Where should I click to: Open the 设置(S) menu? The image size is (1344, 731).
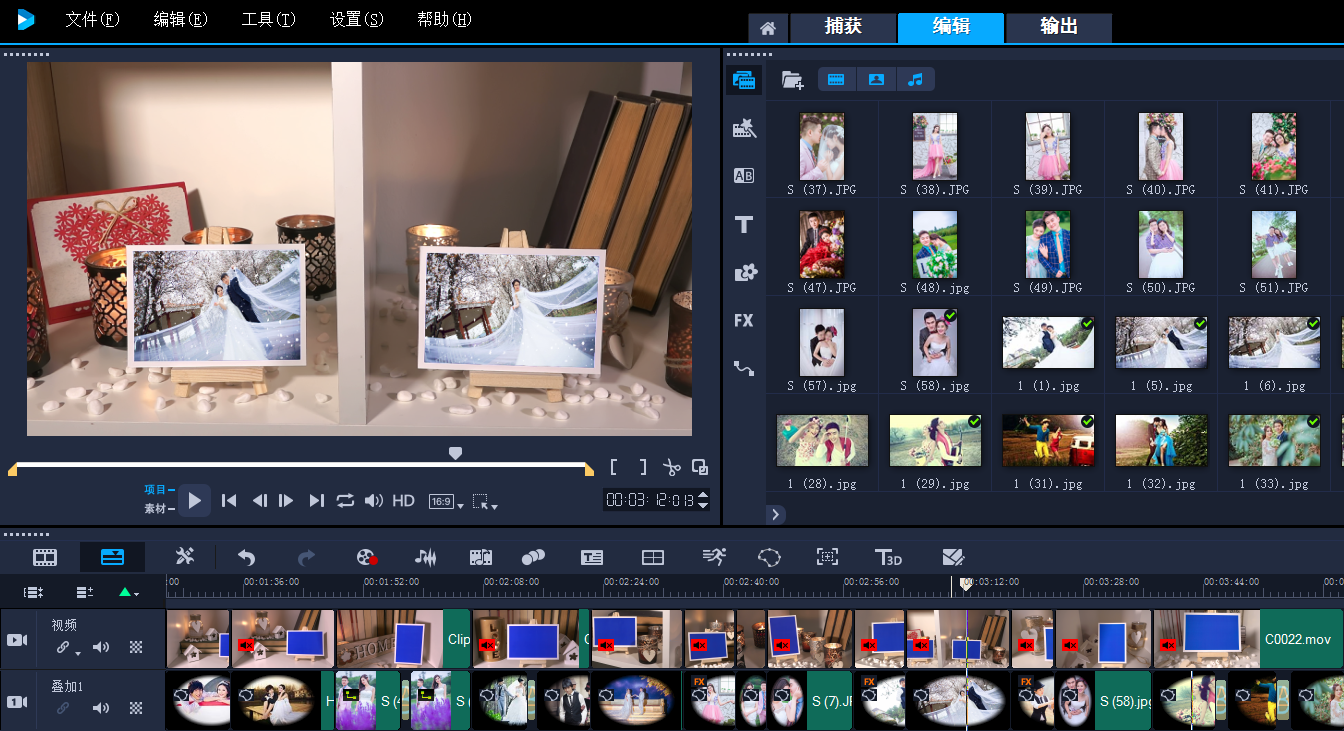click(x=356, y=20)
